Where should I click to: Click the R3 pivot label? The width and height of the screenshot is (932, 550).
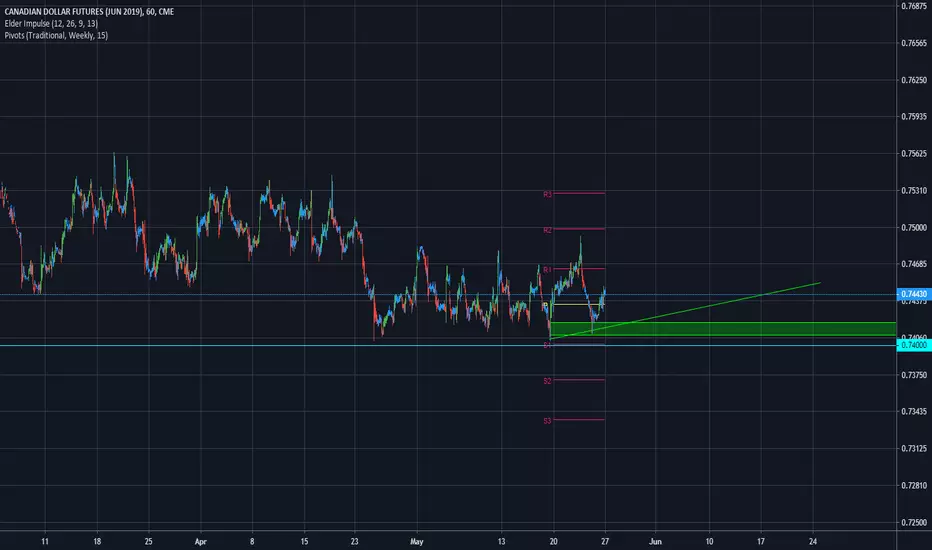tap(547, 194)
